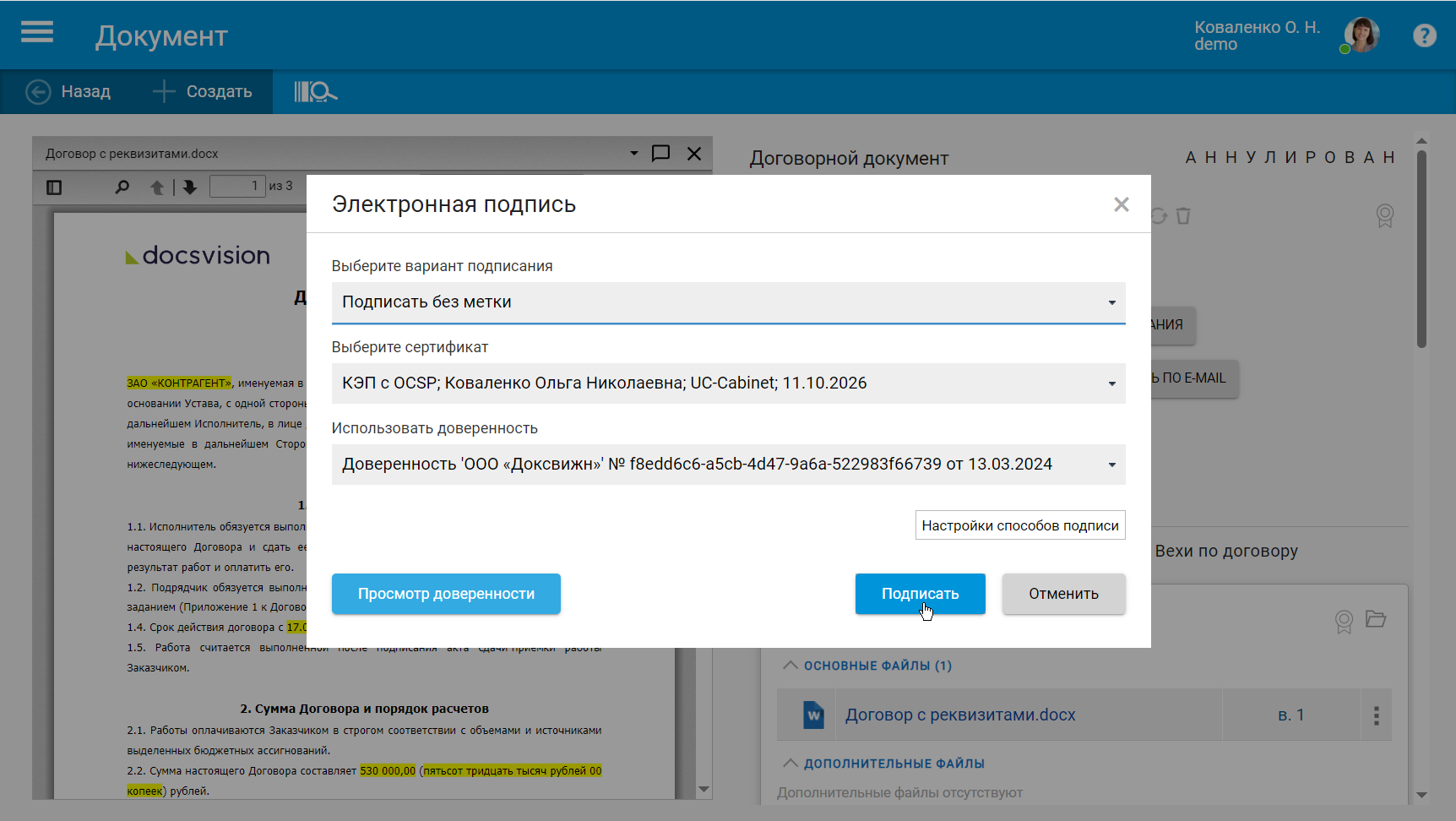This screenshot has width=1456, height=821.
Task: Toggle the document preview sidebar panel
Action: [x=54, y=187]
